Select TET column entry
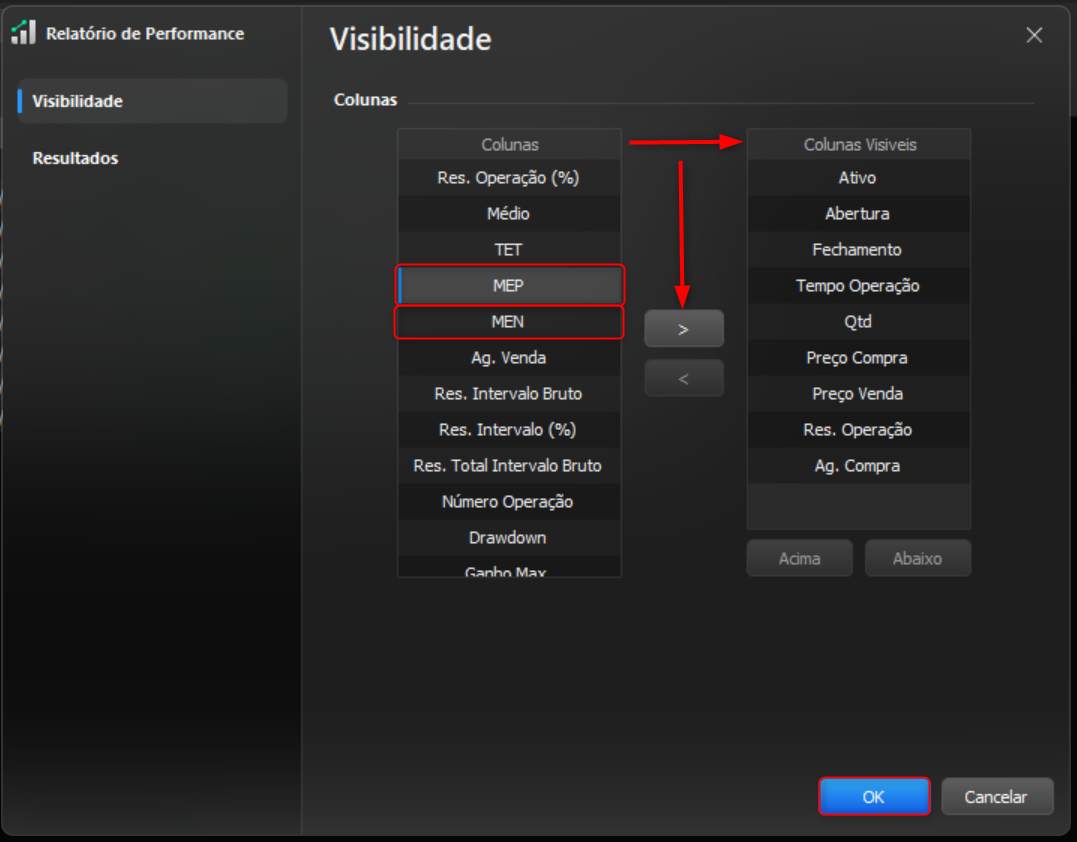The height and width of the screenshot is (842, 1077). [509, 249]
